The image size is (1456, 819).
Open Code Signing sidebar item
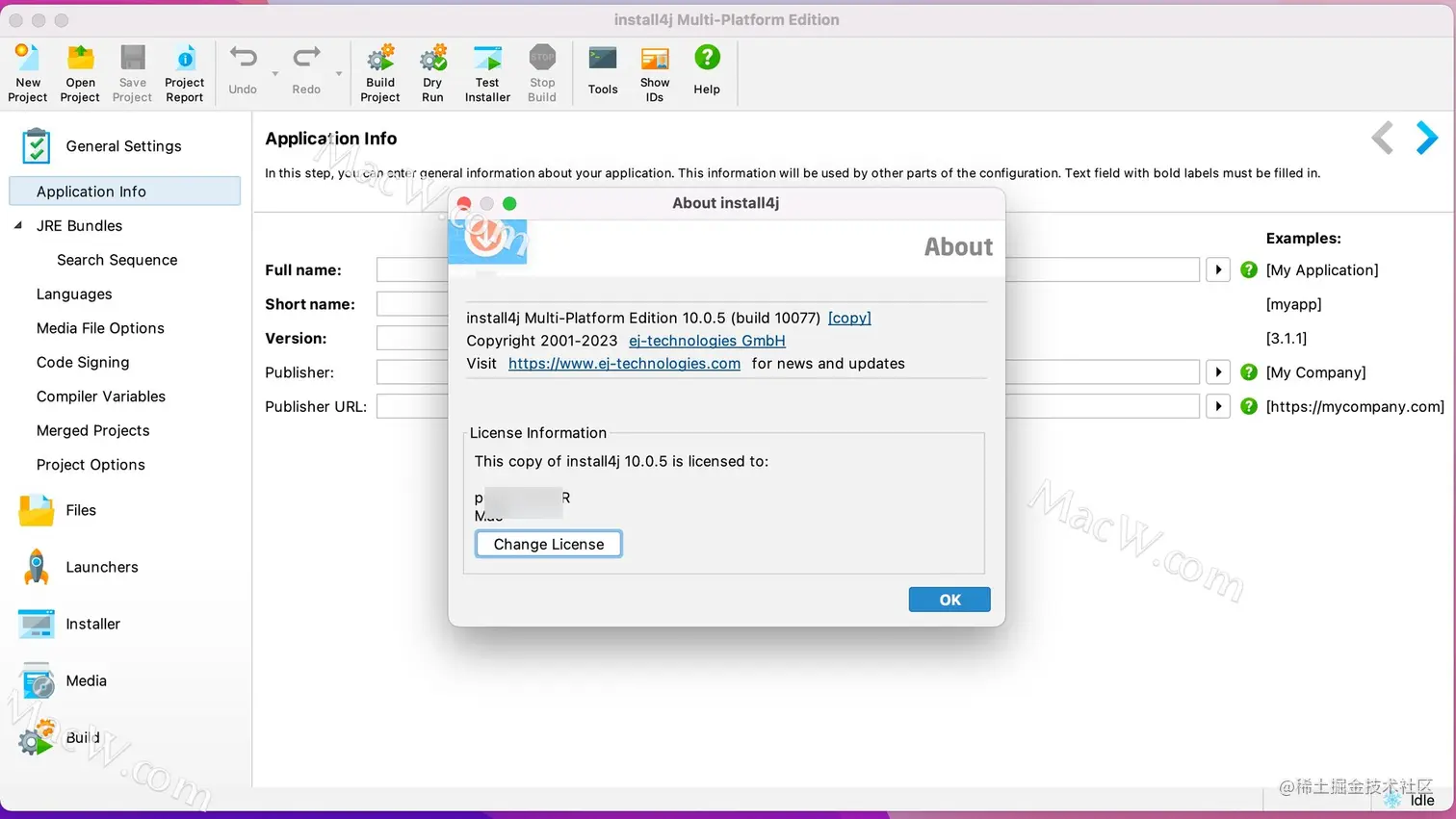point(83,362)
